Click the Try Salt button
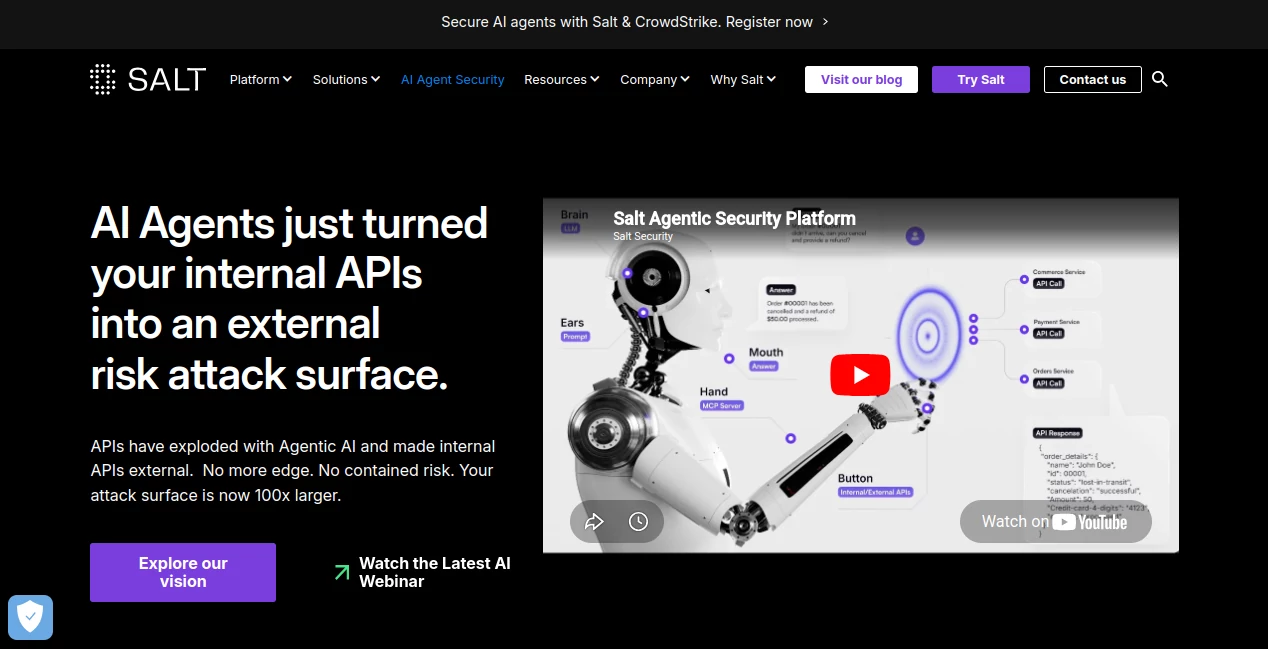The width and height of the screenshot is (1268, 649). [981, 79]
